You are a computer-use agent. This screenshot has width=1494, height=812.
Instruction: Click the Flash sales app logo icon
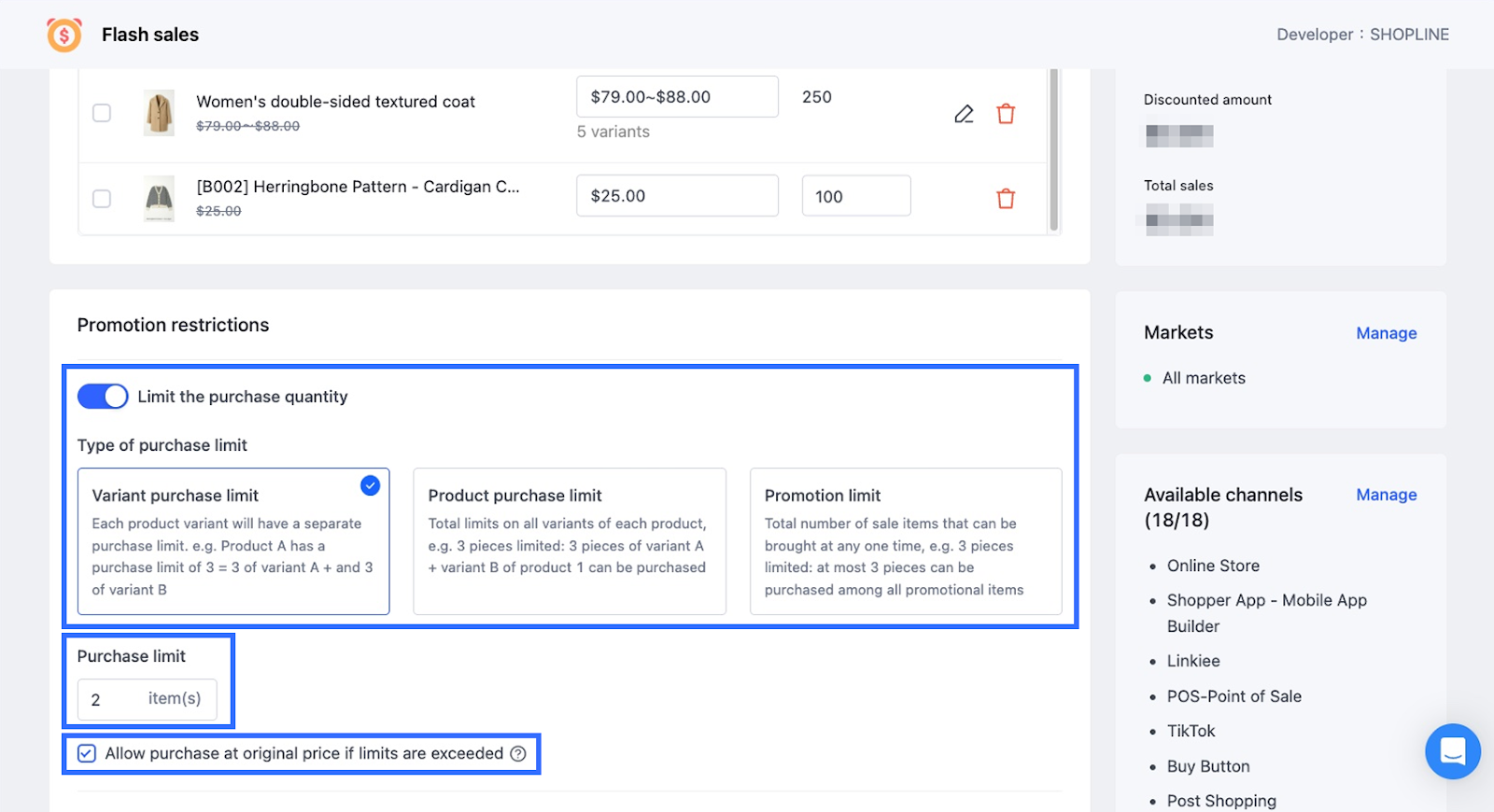tap(64, 35)
